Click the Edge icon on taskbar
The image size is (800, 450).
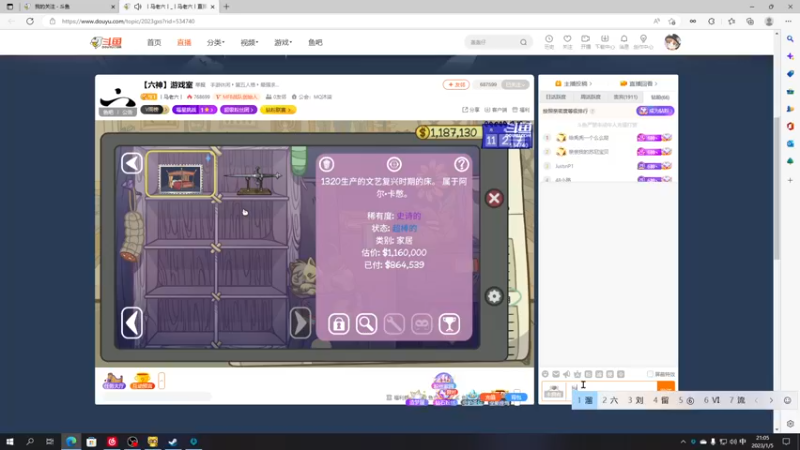71,441
